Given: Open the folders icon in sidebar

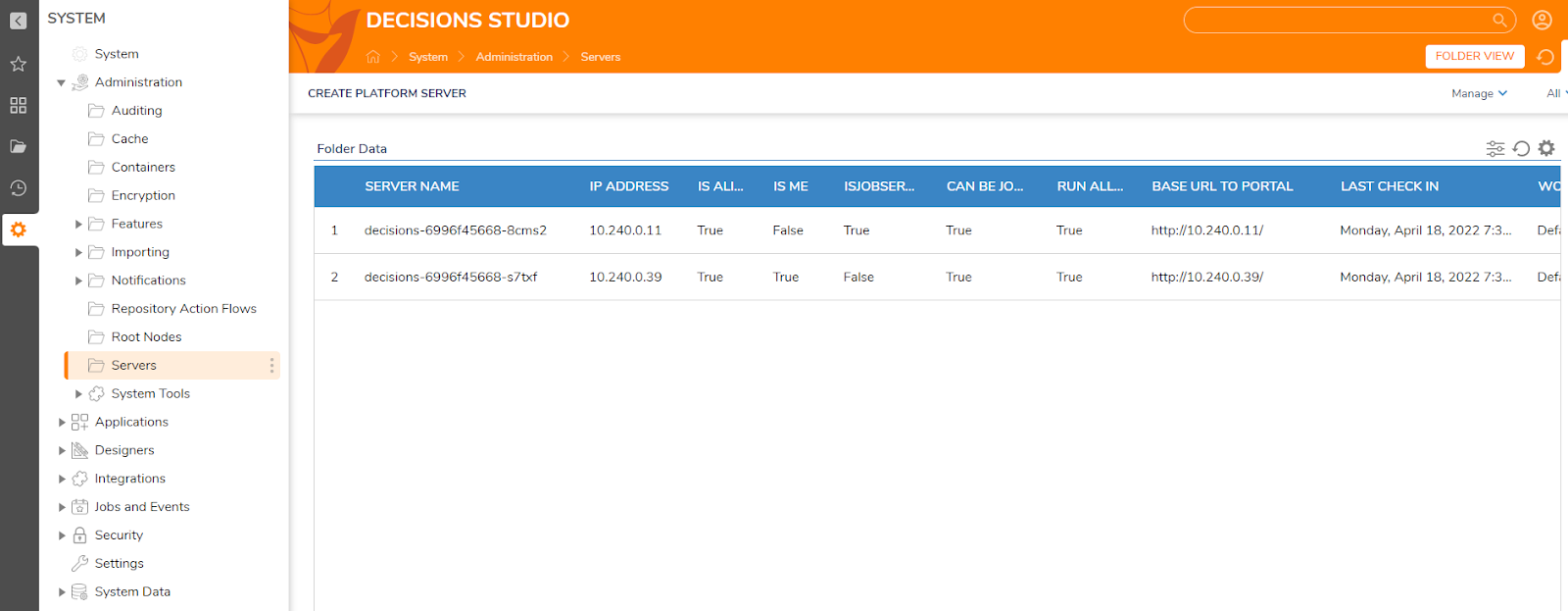Looking at the screenshot, I should click(x=18, y=146).
